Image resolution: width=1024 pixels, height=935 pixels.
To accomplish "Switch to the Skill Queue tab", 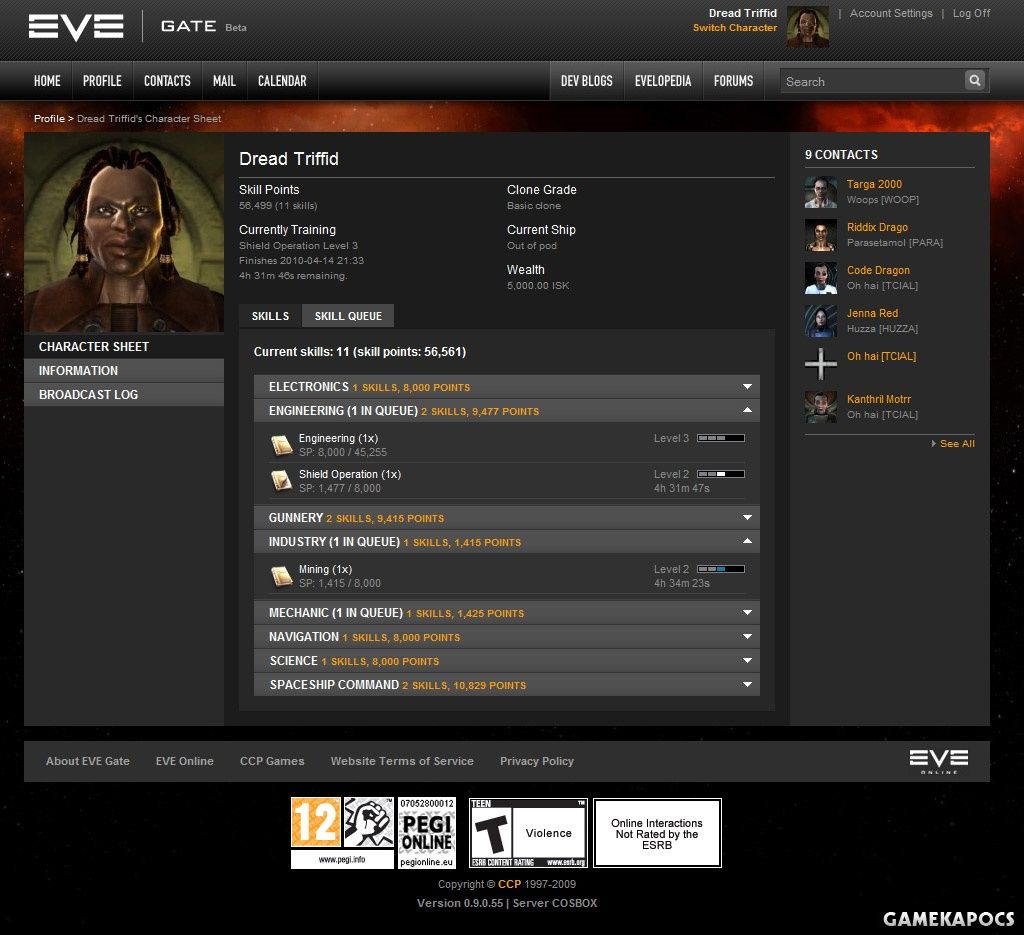I will point(348,316).
